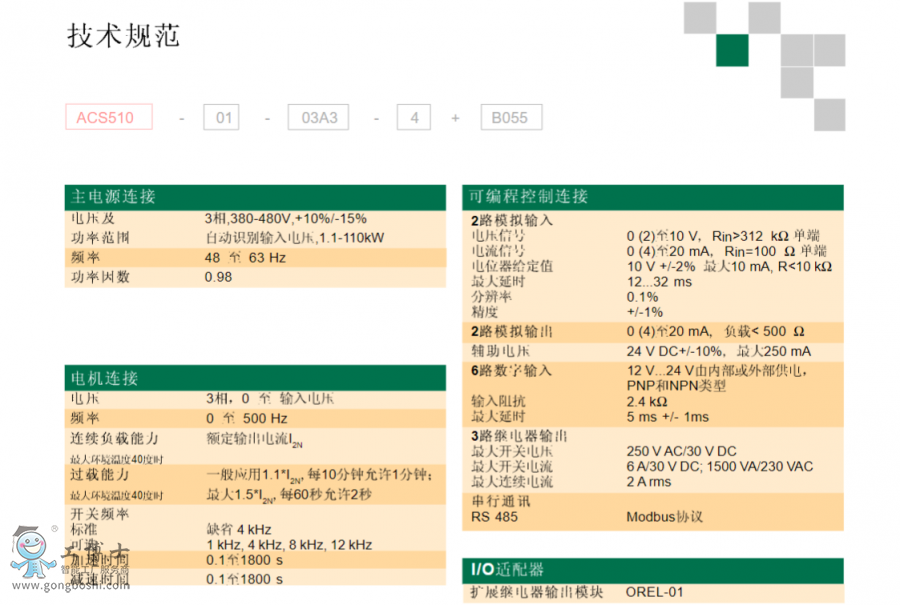Select the OREL-01 module value
Image resolution: width=900 pixels, height=605 pixels.
point(655,592)
